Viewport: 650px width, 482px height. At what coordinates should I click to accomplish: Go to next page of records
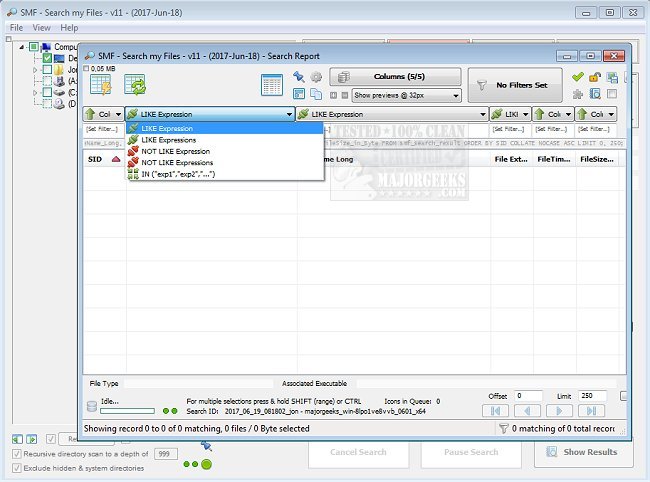tap(559, 411)
